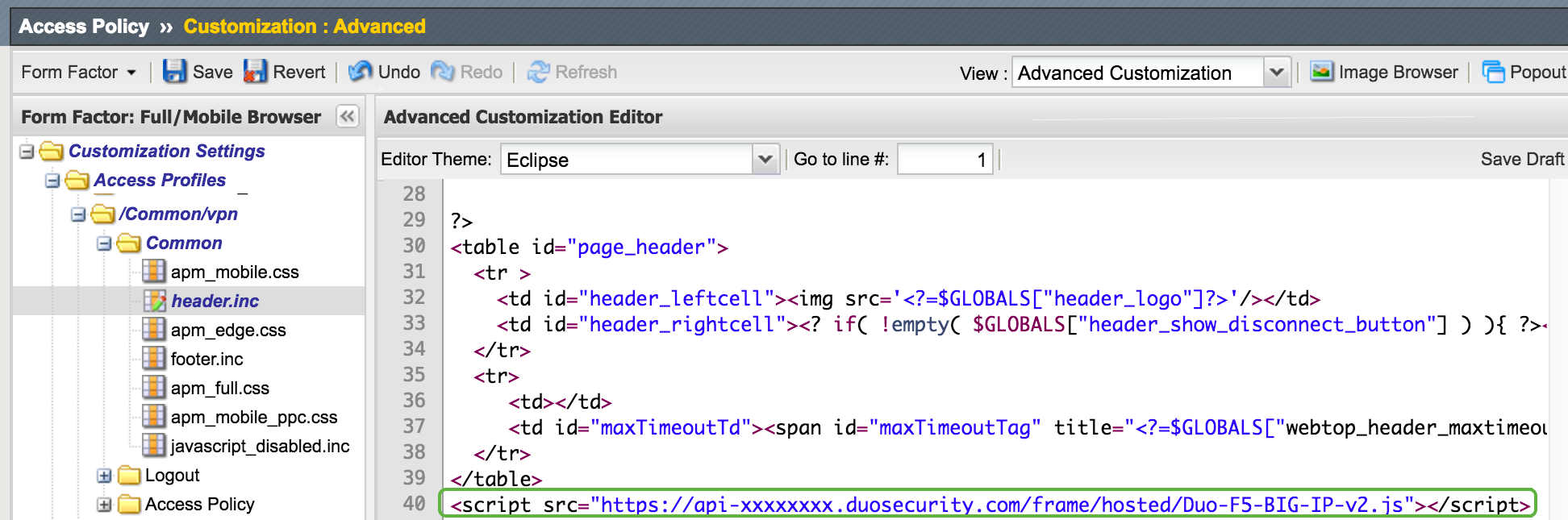Open the View dropdown for Advanced Customization

(x=1275, y=73)
